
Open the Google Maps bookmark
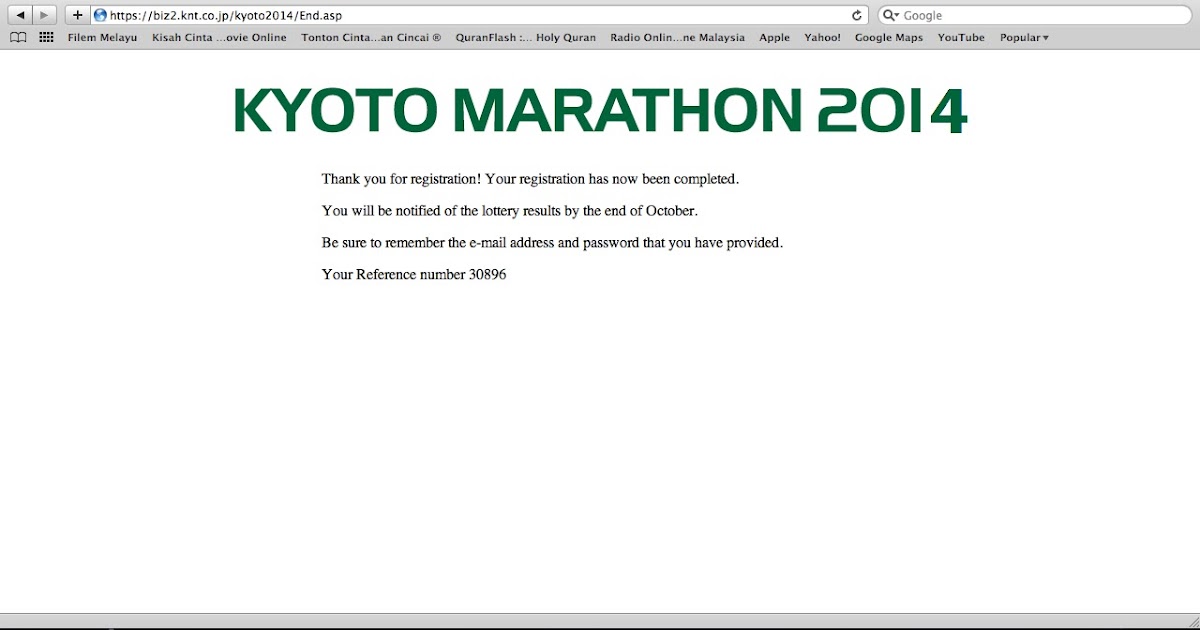click(888, 38)
